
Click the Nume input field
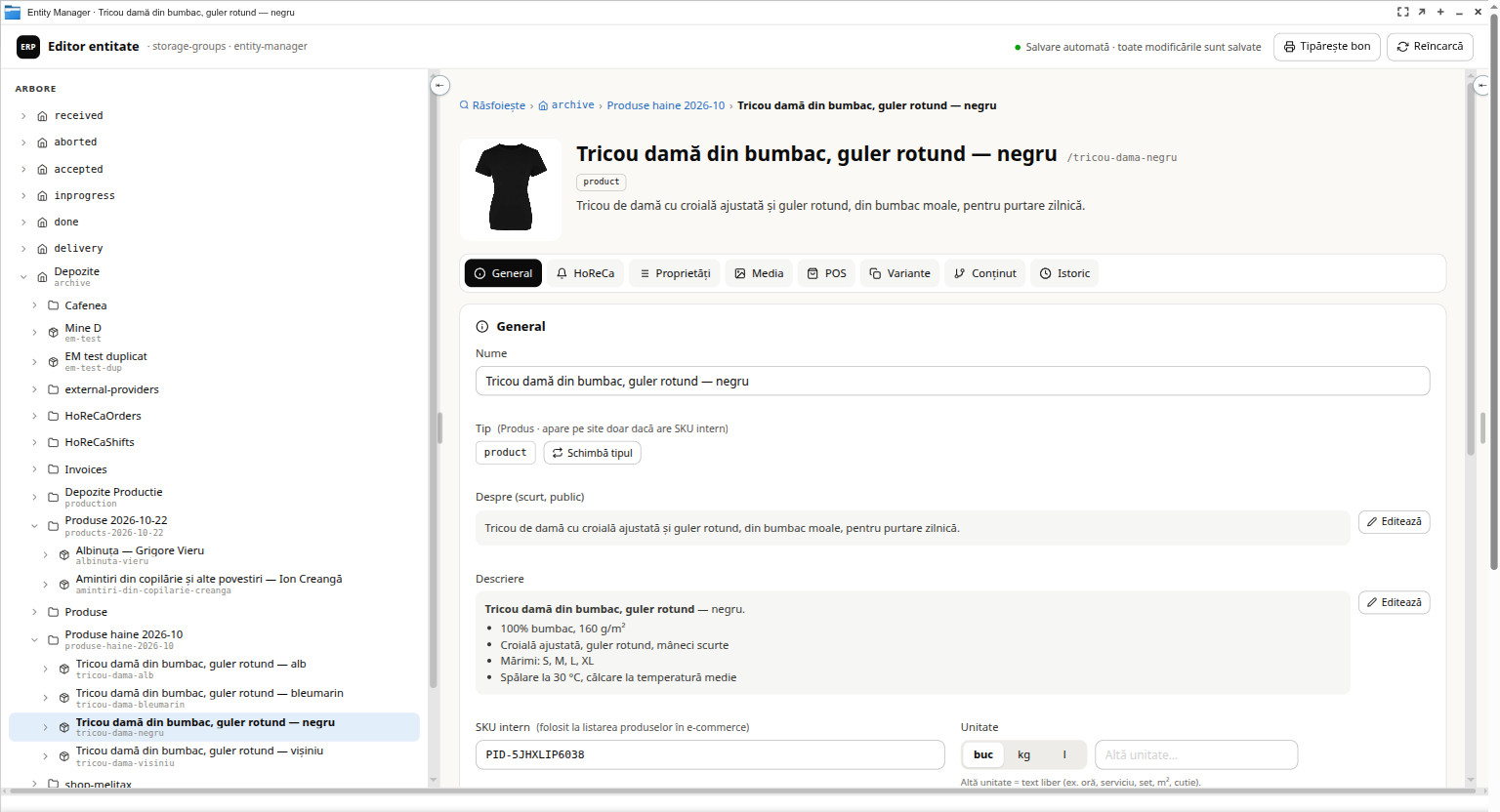point(953,382)
